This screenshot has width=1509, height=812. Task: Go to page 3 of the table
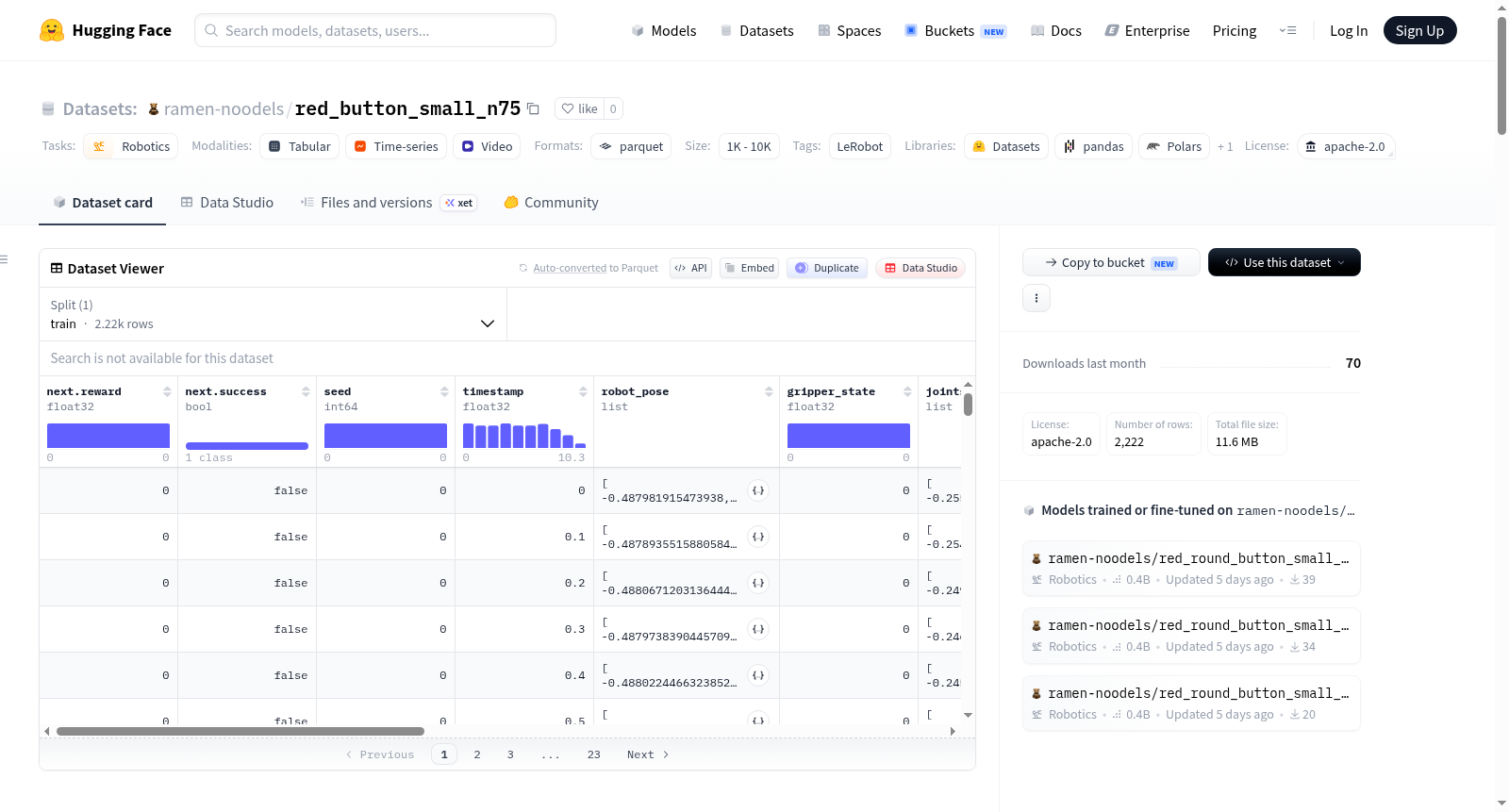510,754
